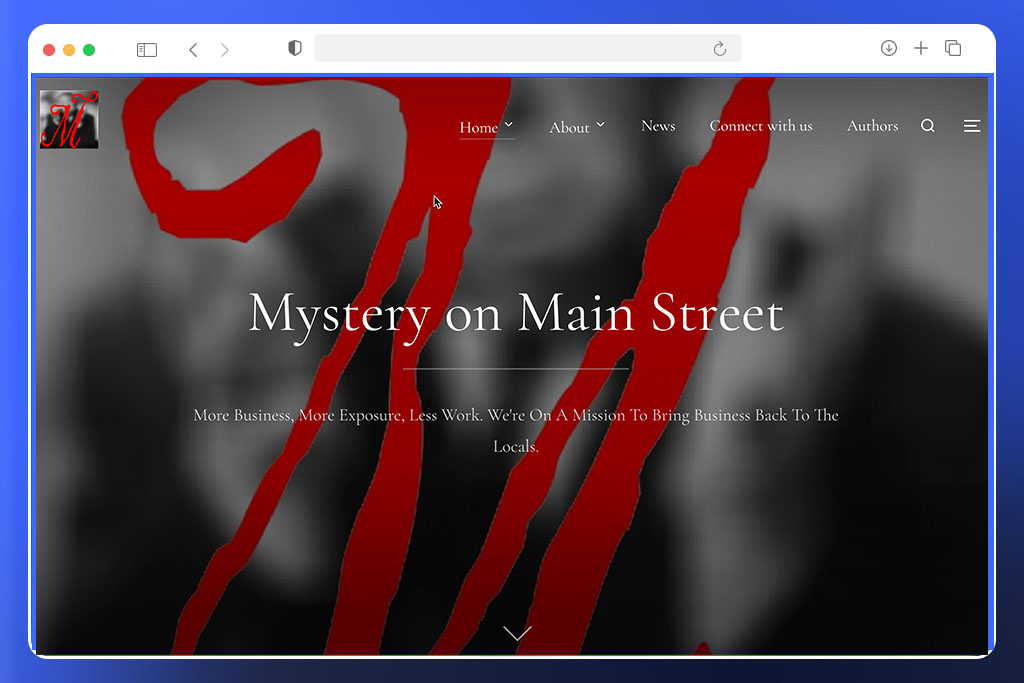Show the tab overview
Screen dimensions: 1024x683
click(953, 48)
